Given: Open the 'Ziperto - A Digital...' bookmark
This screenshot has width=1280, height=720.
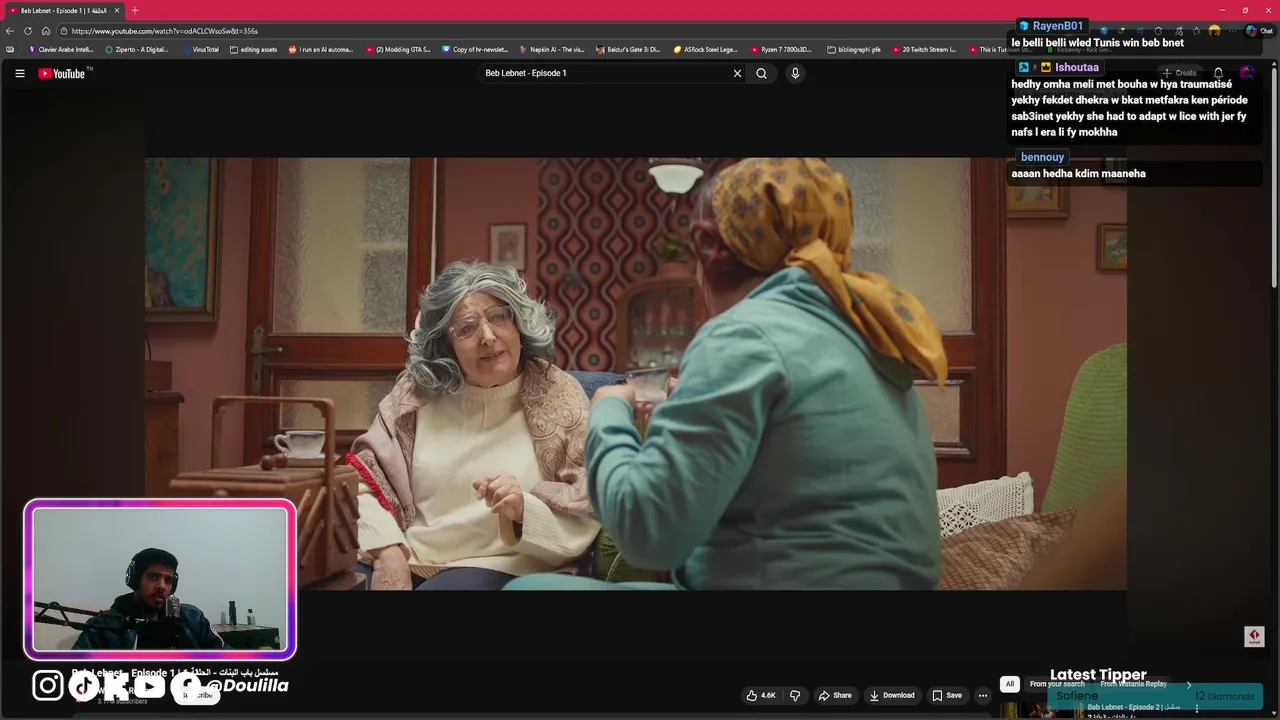Looking at the screenshot, I should point(137,49).
